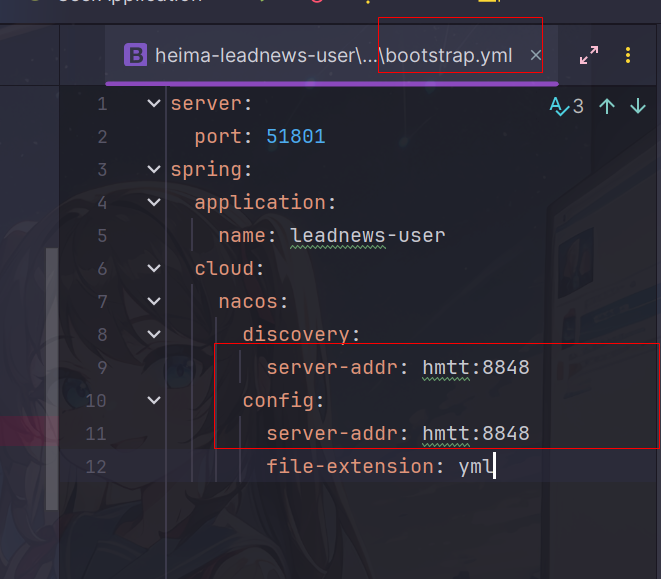
Task: Go to previous highlighted problem arrow
Action: (x=607, y=106)
